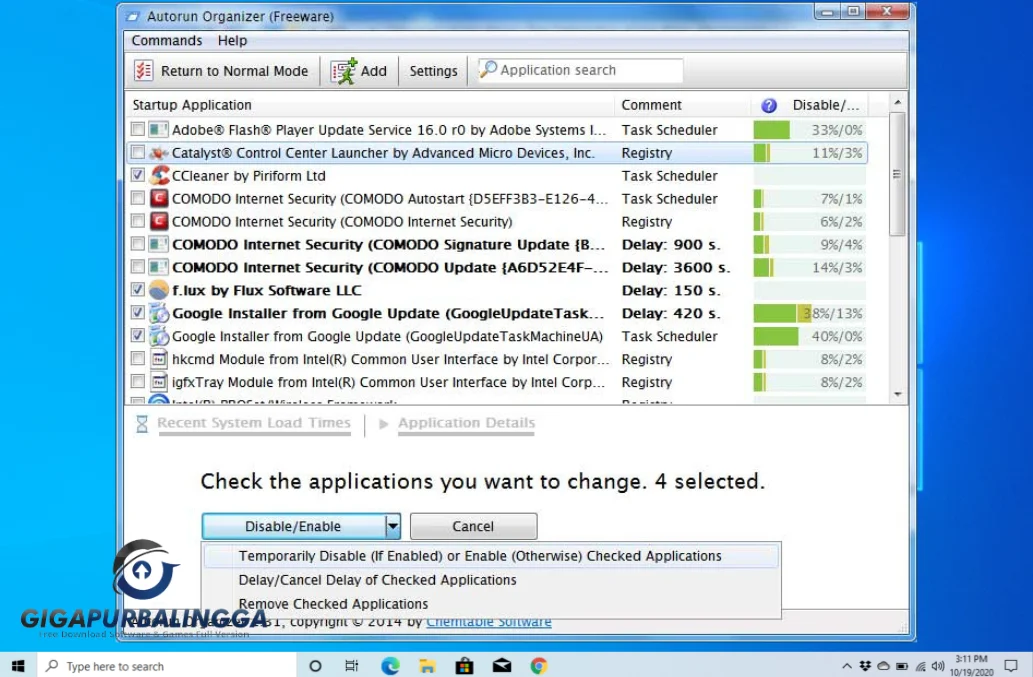Click the GoogleUpdateTaskMachineUA row icon
Screen dimensions: 1033x677
159,336
